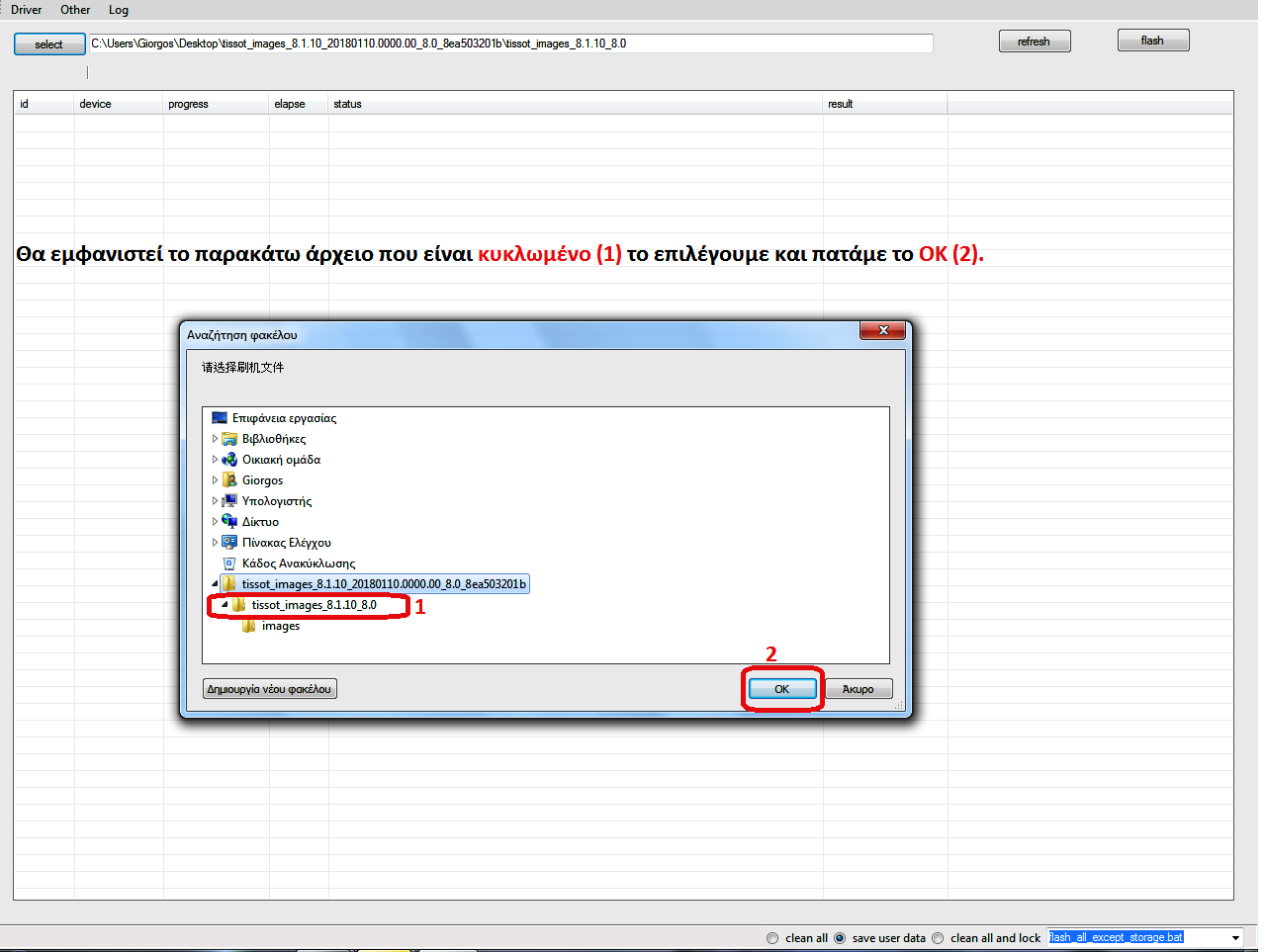The height and width of the screenshot is (952, 1264).
Task: Click the Giorgos user folder icon
Action: point(229,480)
